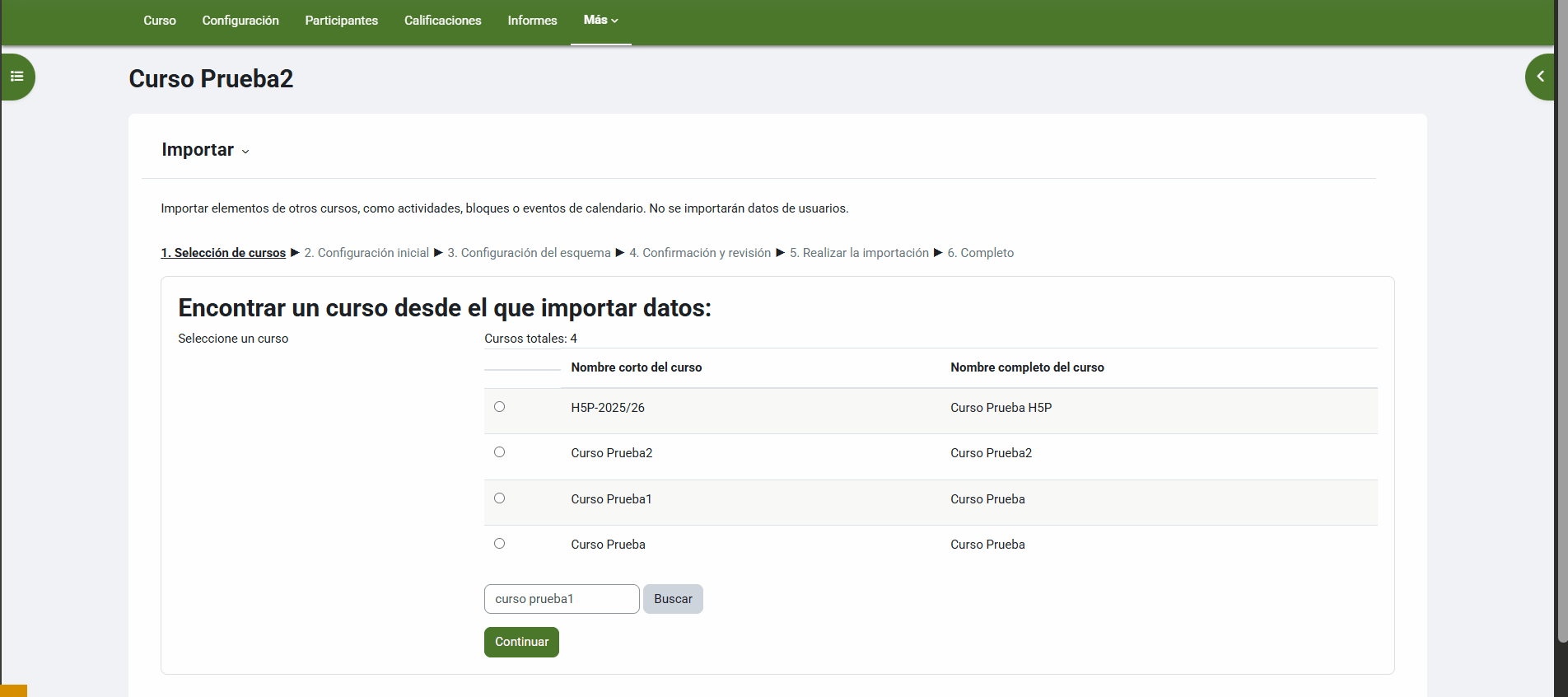The width and height of the screenshot is (1568, 697).
Task: Click the page vertical scrollbar
Action: (x=1561, y=330)
